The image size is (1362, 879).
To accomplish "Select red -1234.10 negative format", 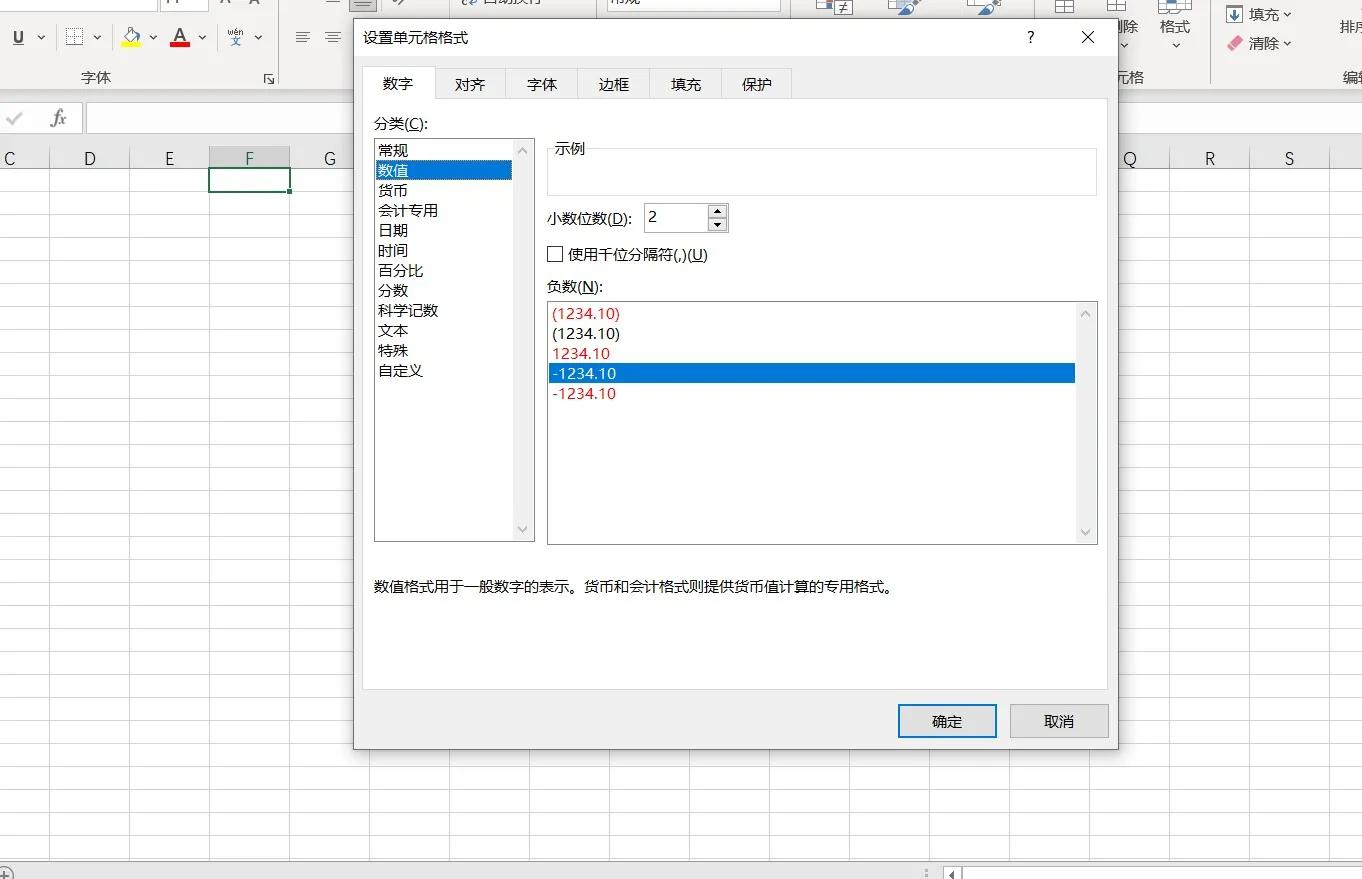I will click(812, 394).
